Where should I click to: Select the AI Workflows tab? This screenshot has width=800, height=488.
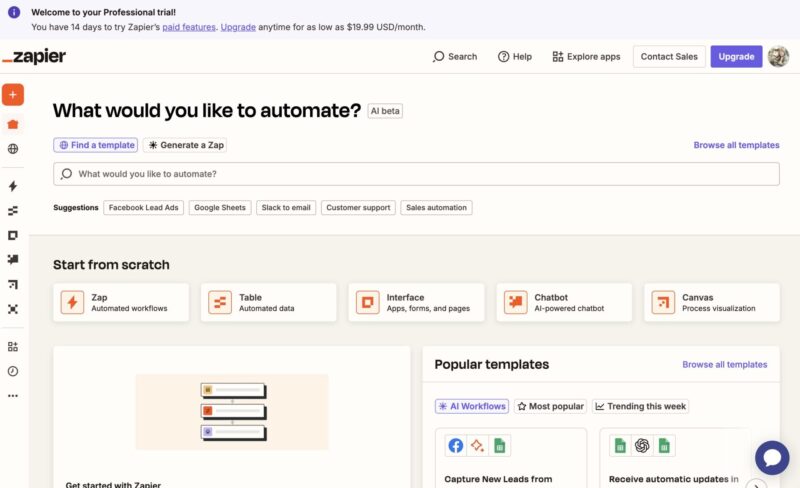pyautogui.click(x=472, y=406)
